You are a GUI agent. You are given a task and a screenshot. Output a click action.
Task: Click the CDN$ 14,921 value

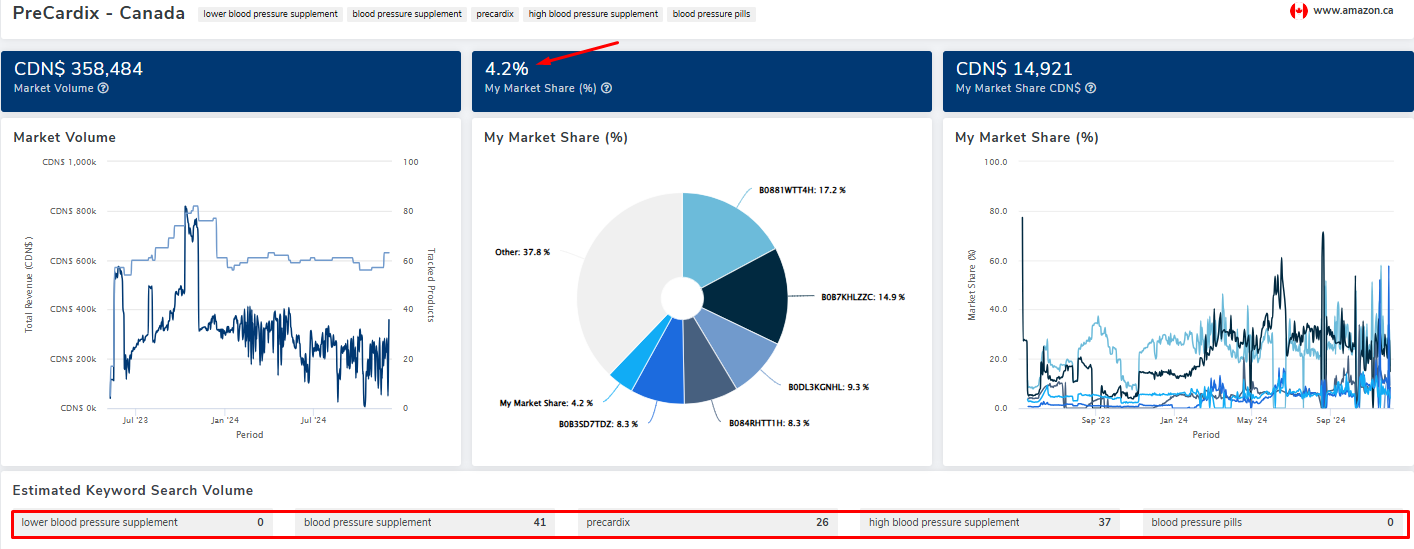pyautogui.click(x=1014, y=69)
